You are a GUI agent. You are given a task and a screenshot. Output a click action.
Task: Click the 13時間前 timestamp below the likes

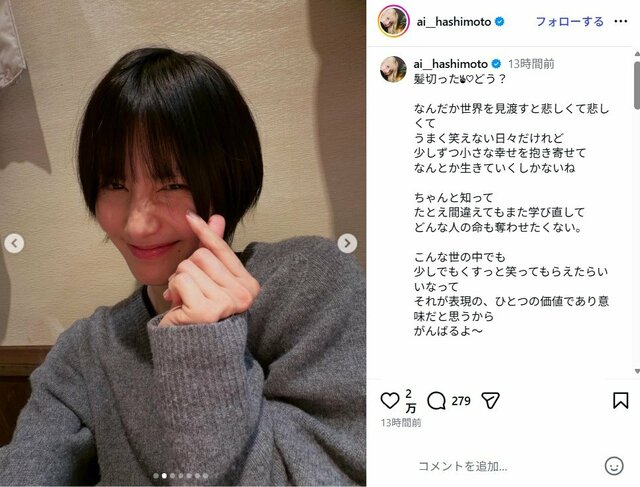pos(401,423)
